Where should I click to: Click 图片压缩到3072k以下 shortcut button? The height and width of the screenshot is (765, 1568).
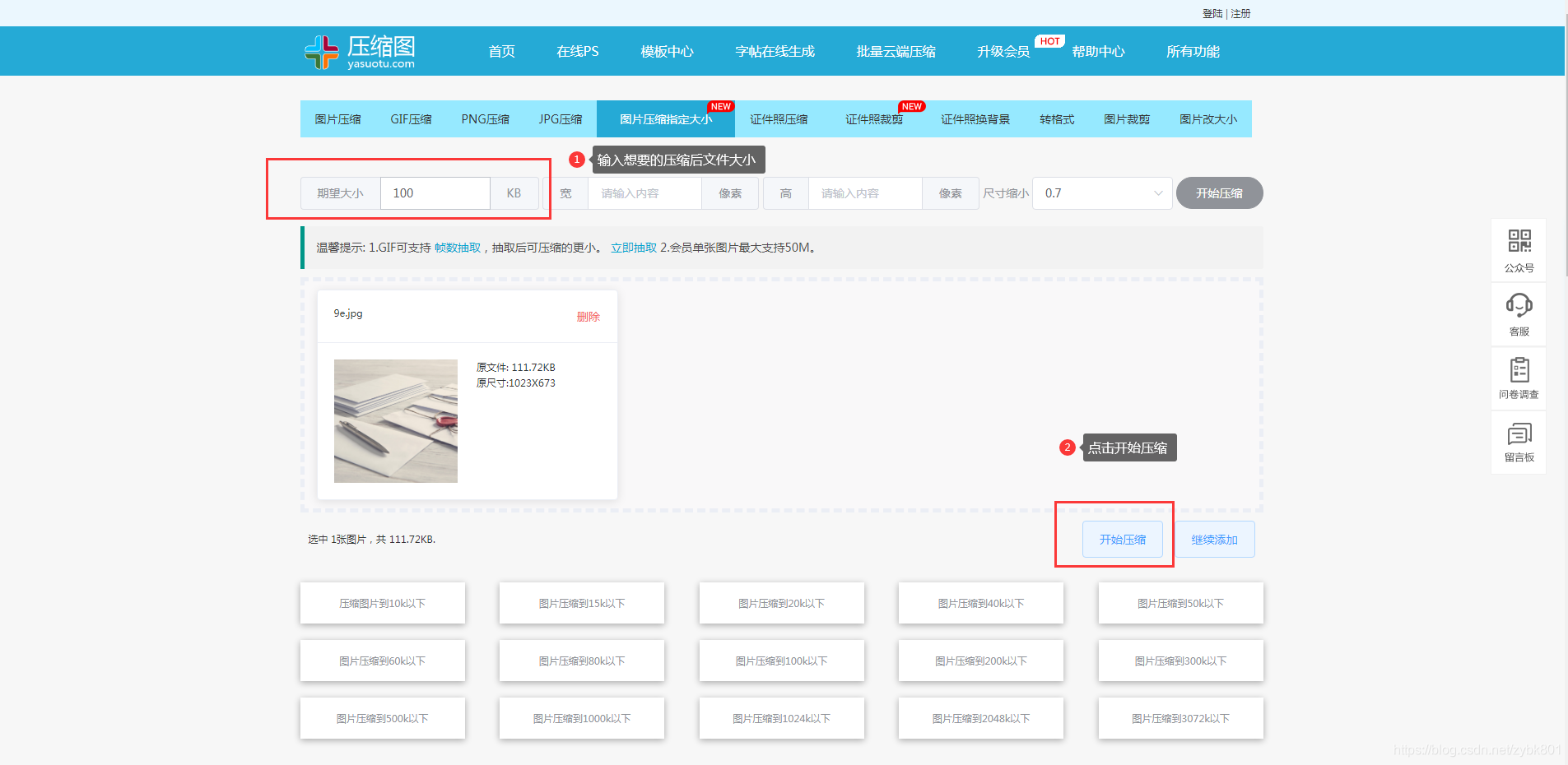tap(1181, 718)
